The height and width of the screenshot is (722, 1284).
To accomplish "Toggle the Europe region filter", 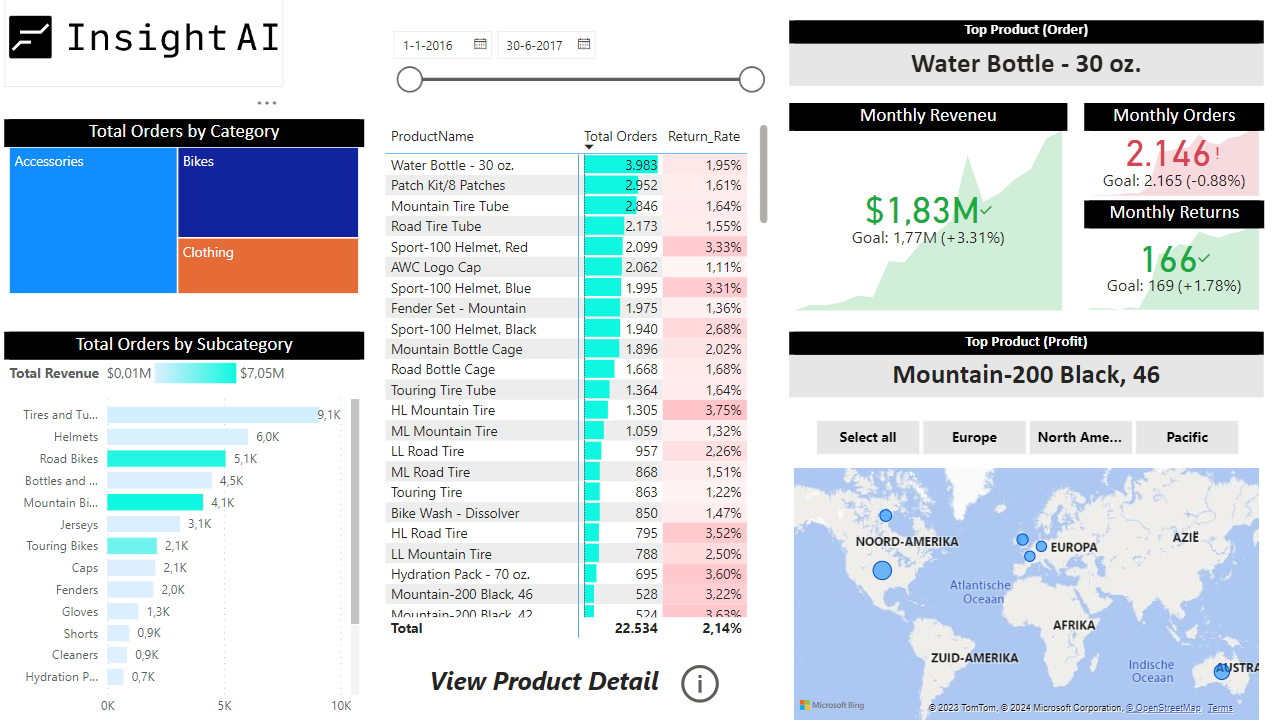I will click(974, 437).
